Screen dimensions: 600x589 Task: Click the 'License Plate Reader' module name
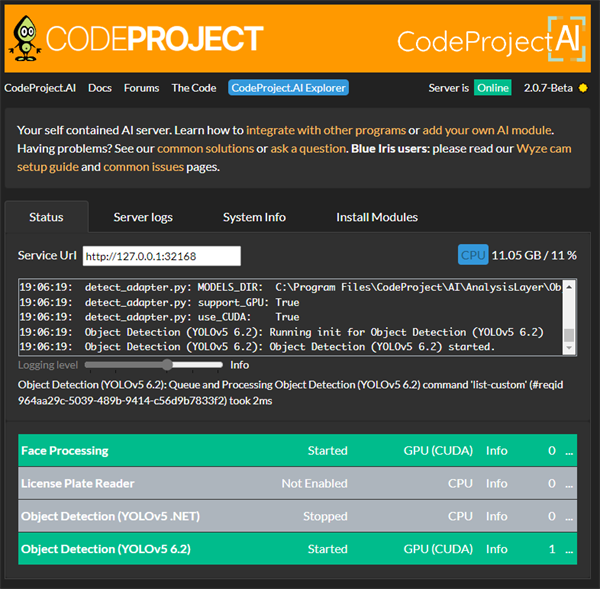point(78,484)
